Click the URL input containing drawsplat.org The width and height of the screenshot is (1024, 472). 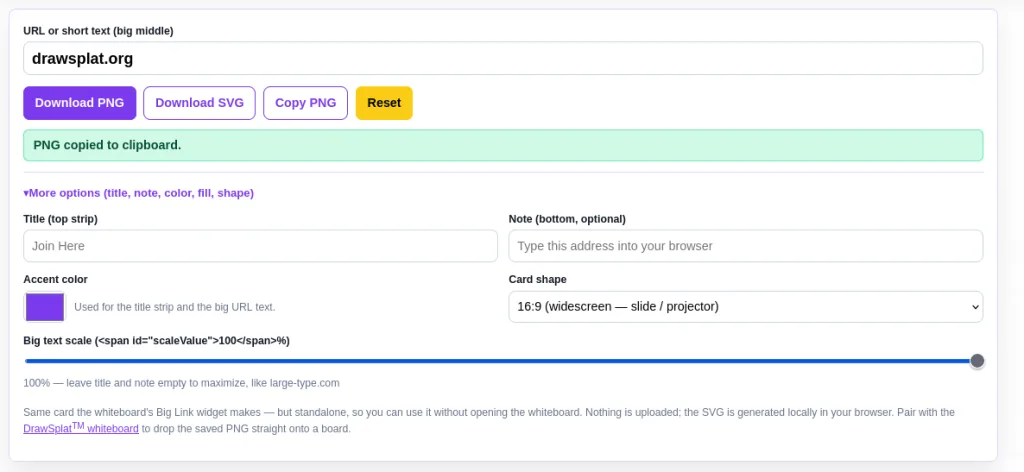[503, 58]
